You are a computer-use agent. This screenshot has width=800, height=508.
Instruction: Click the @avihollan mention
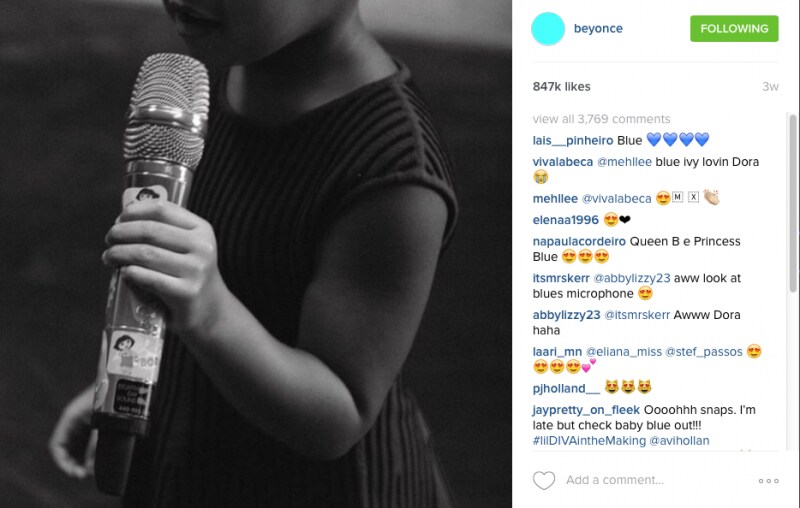(680, 440)
